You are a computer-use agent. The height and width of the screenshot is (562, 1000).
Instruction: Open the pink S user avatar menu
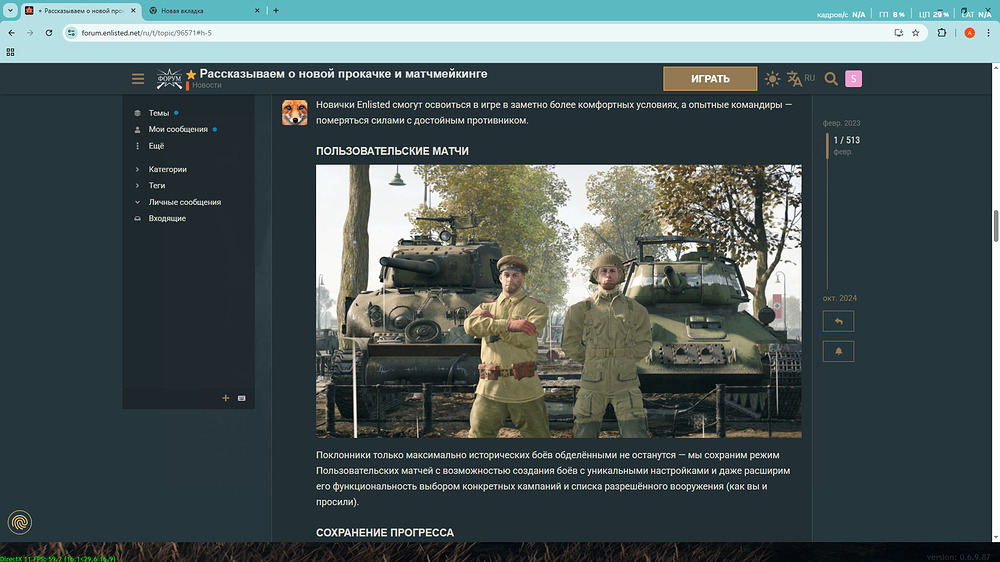coord(853,78)
